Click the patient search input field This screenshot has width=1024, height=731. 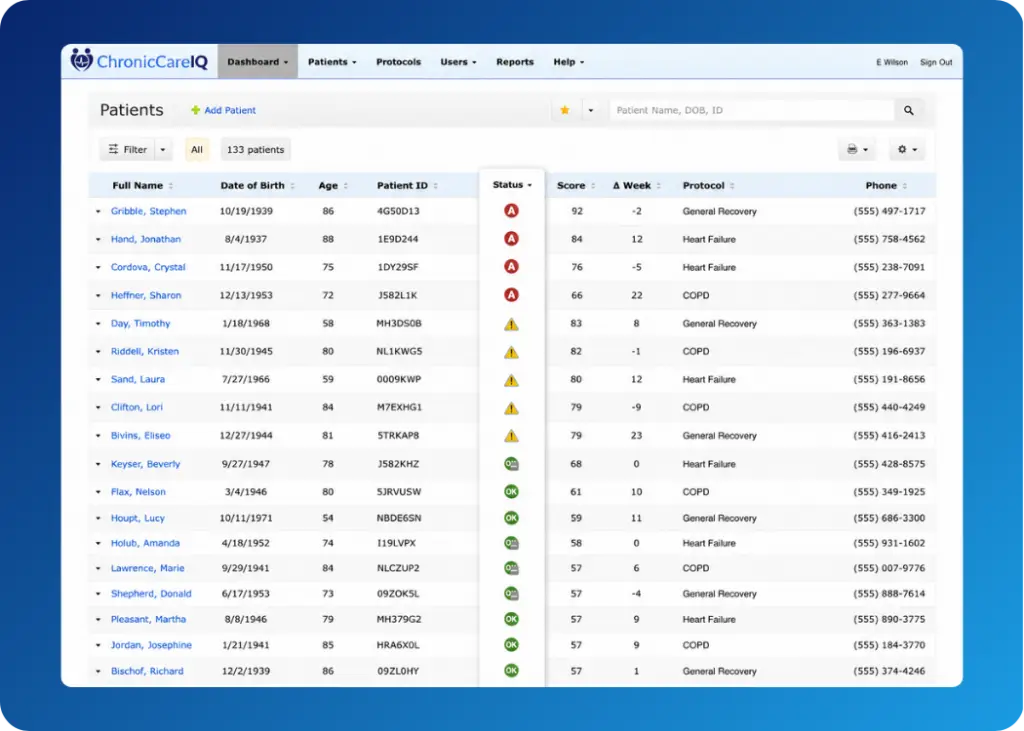(751, 110)
